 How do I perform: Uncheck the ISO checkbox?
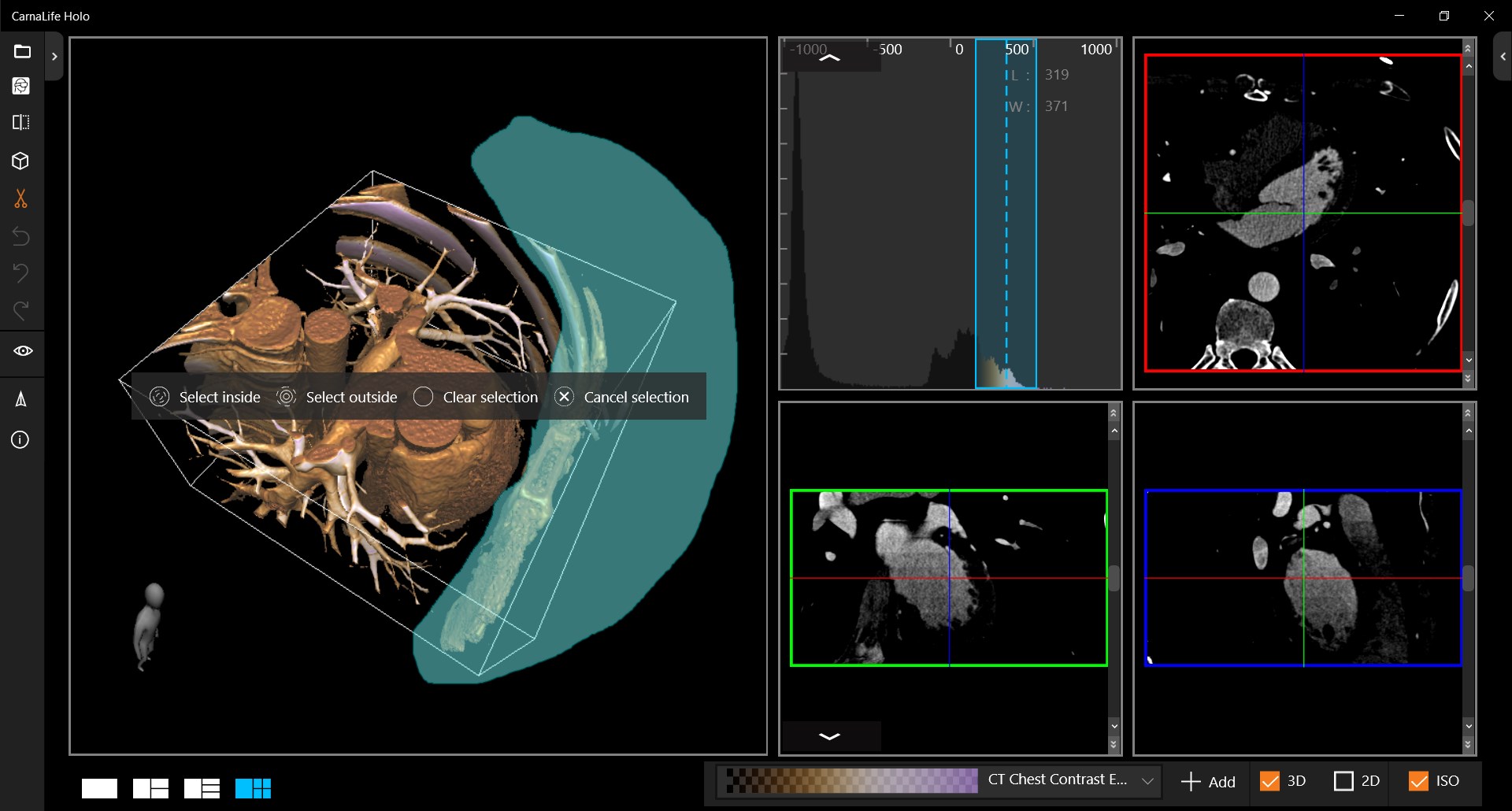tap(1418, 781)
